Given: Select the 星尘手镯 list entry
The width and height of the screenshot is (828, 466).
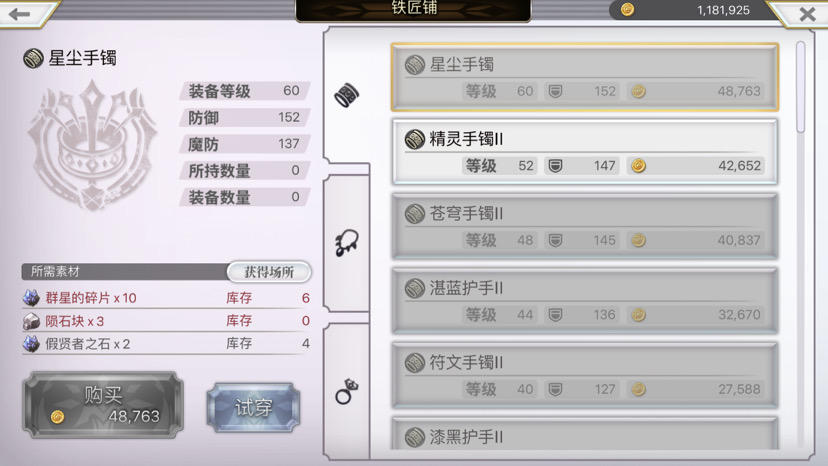Looking at the screenshot, I should coord(585,77).
